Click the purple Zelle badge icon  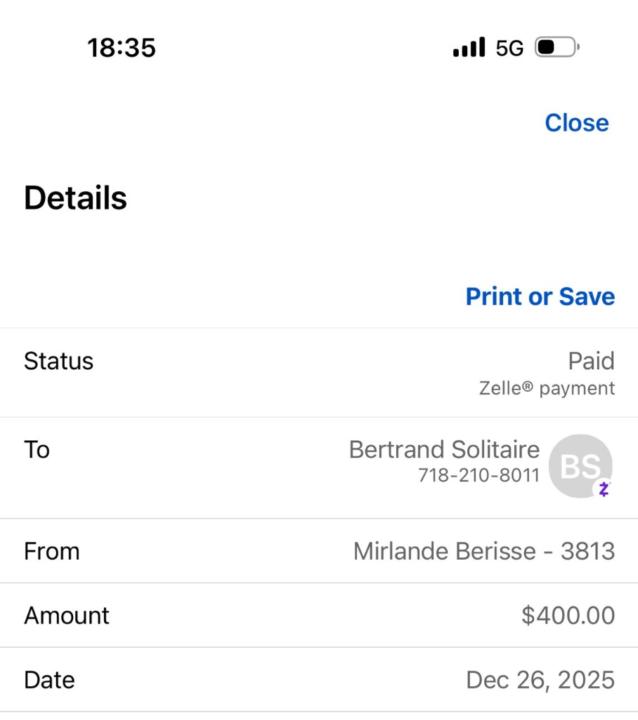(603, 489)
